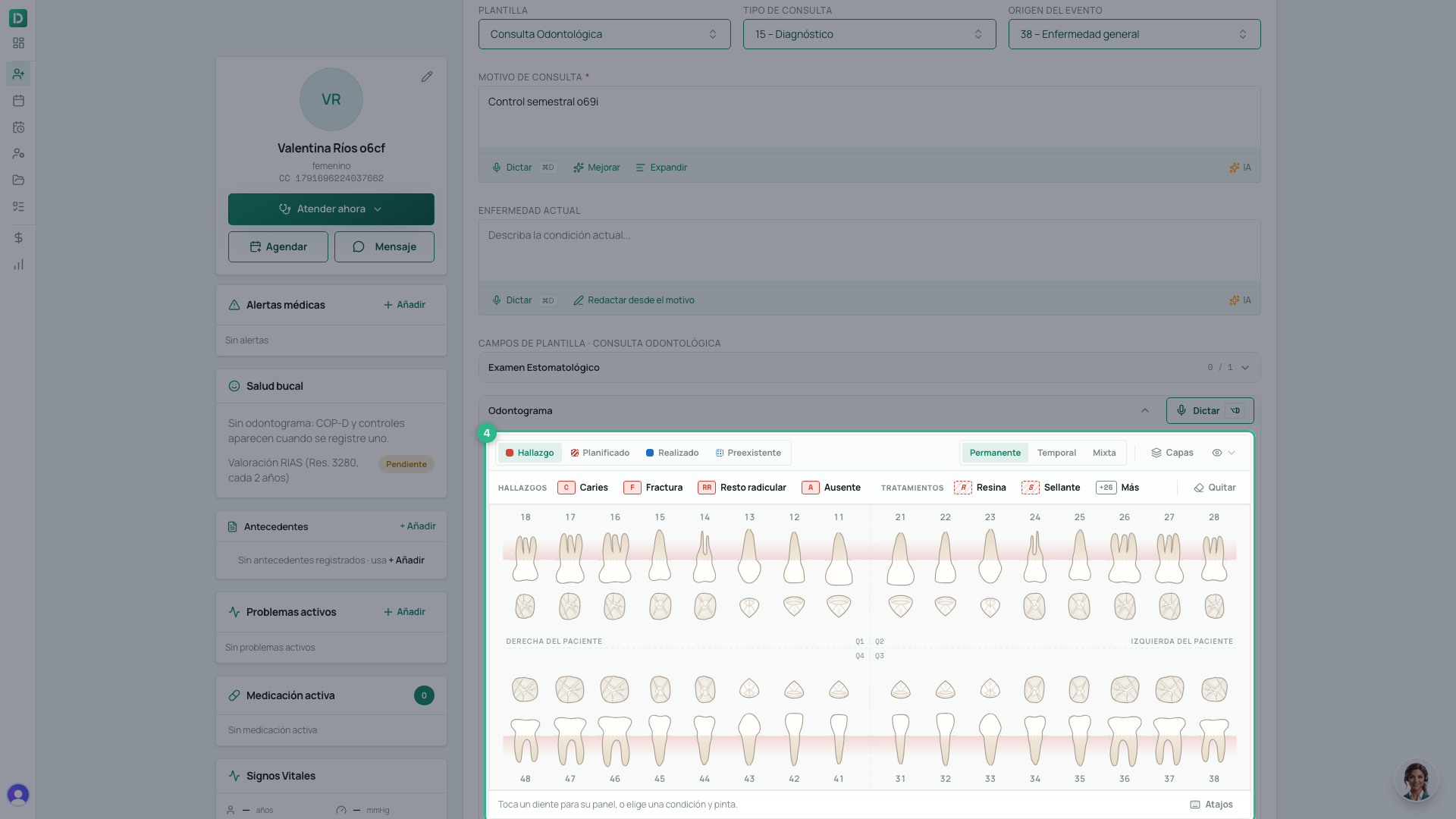1456x819 pixels.
Task: Select the Realizado state mode
Action: pos(672,453)
